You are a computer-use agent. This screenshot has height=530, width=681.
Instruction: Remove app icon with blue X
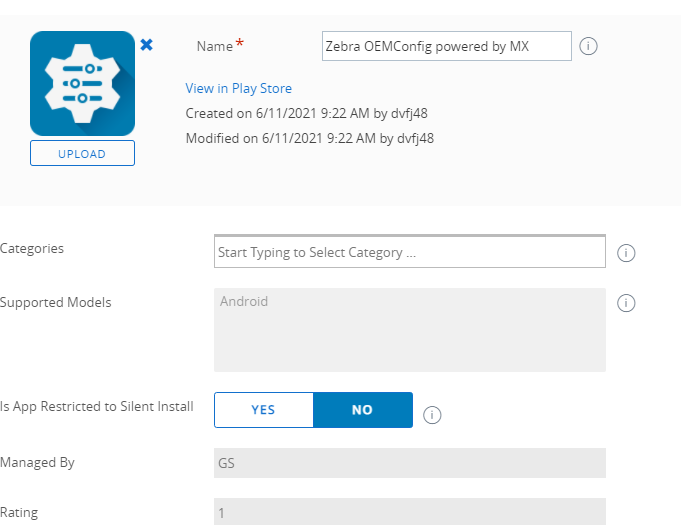tap(146, 45)
